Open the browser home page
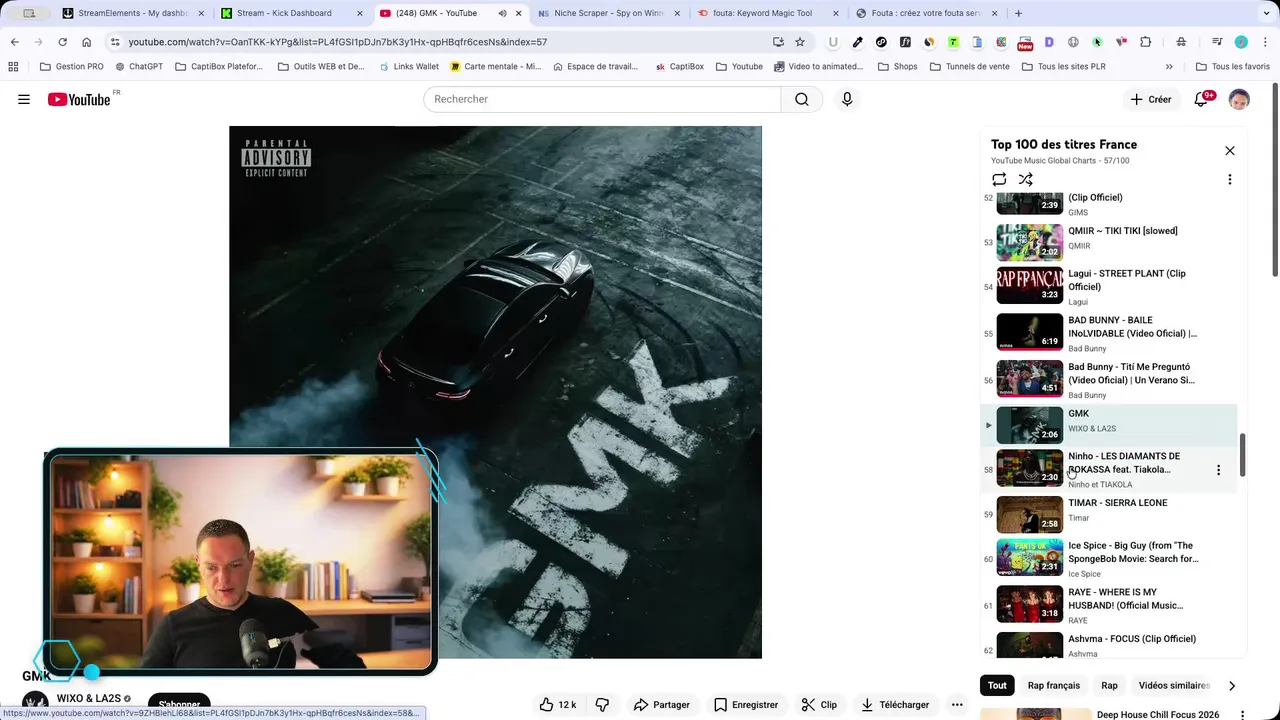 coord(86,42)
